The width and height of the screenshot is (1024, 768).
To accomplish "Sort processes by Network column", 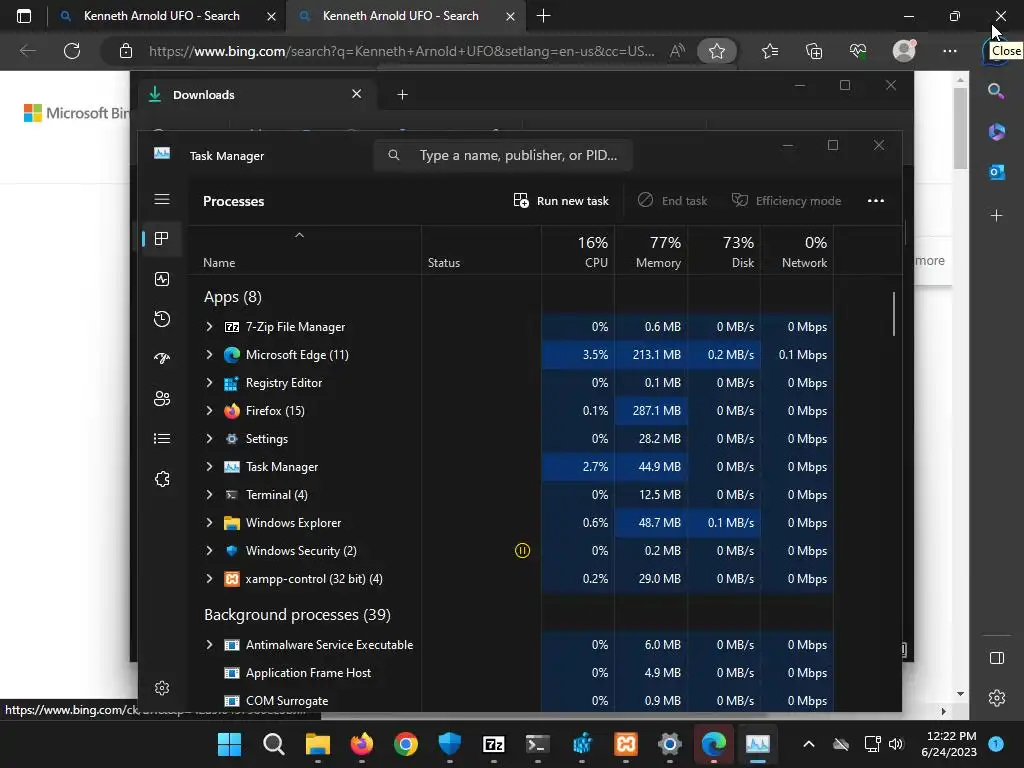I will [x=797, y=251].
